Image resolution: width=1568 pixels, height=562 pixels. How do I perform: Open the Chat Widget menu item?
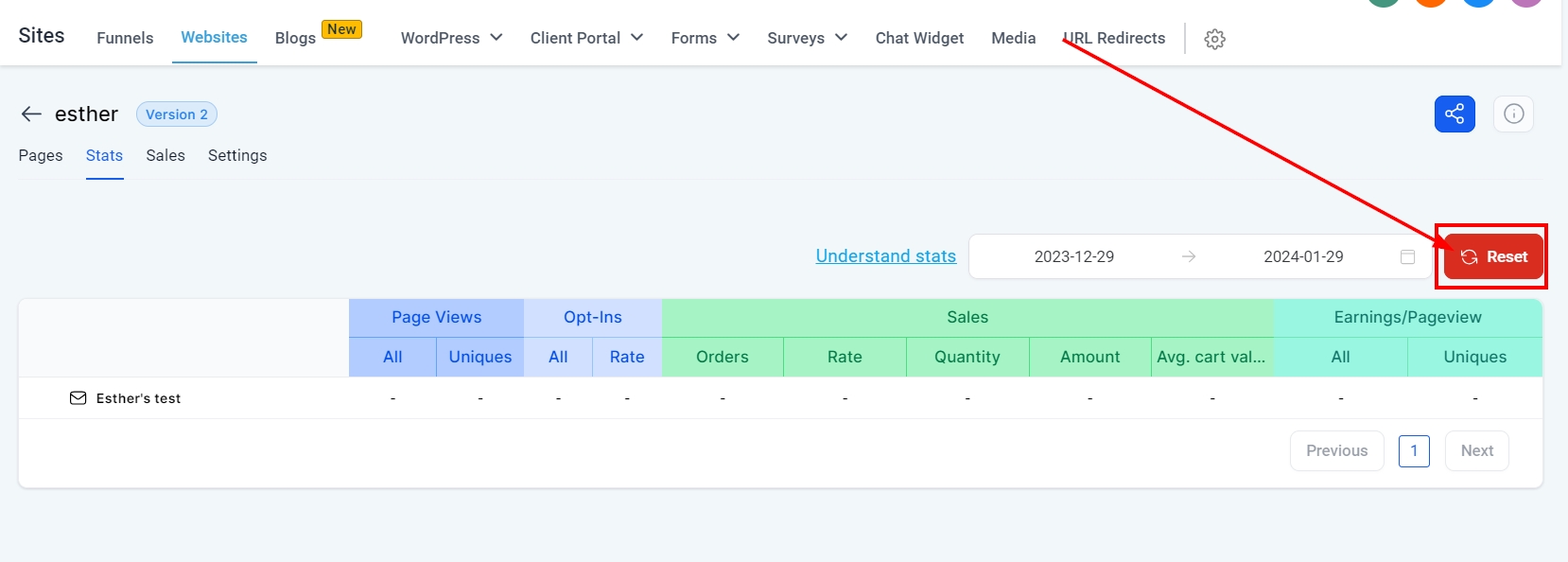coord(919,38)
